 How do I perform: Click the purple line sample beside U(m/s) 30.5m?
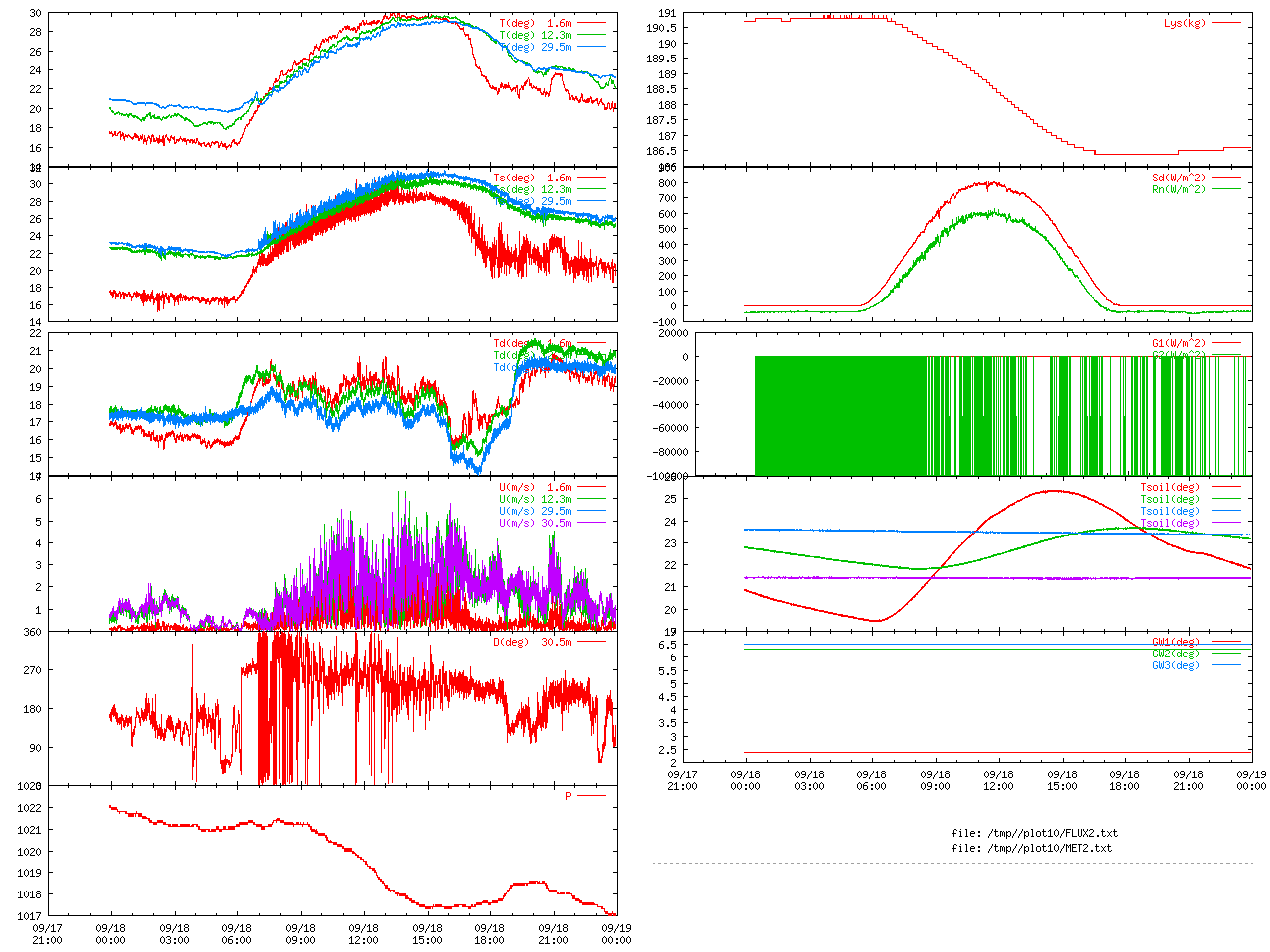591,522
